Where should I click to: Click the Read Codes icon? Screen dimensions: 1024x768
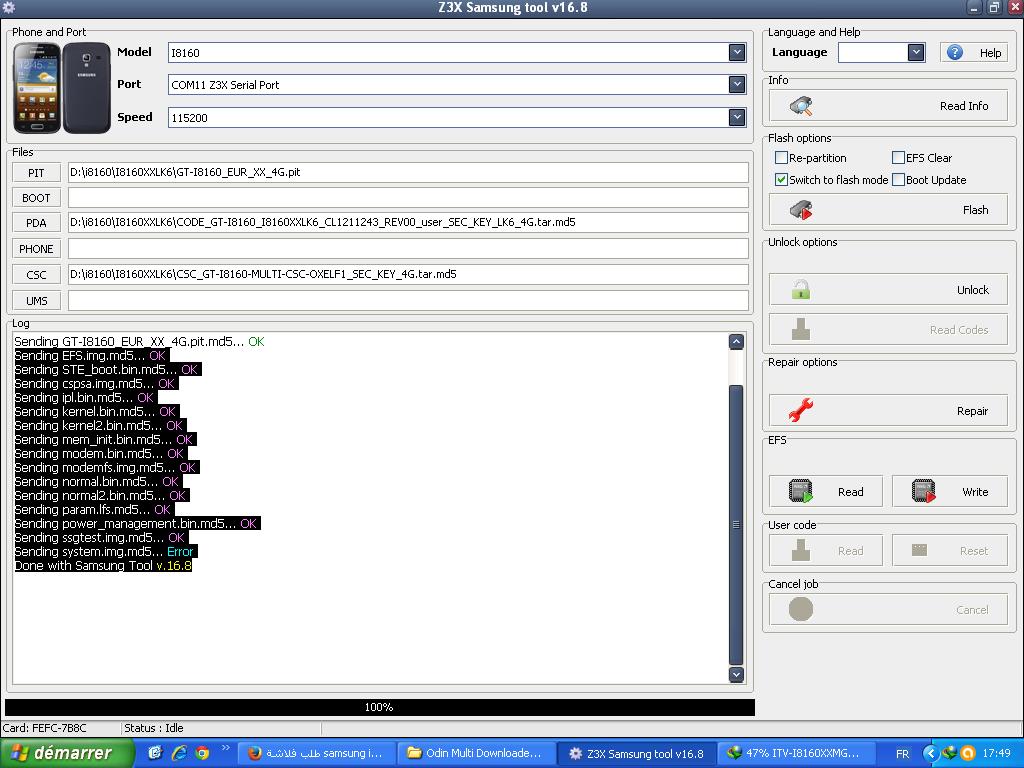coord(801,329)
